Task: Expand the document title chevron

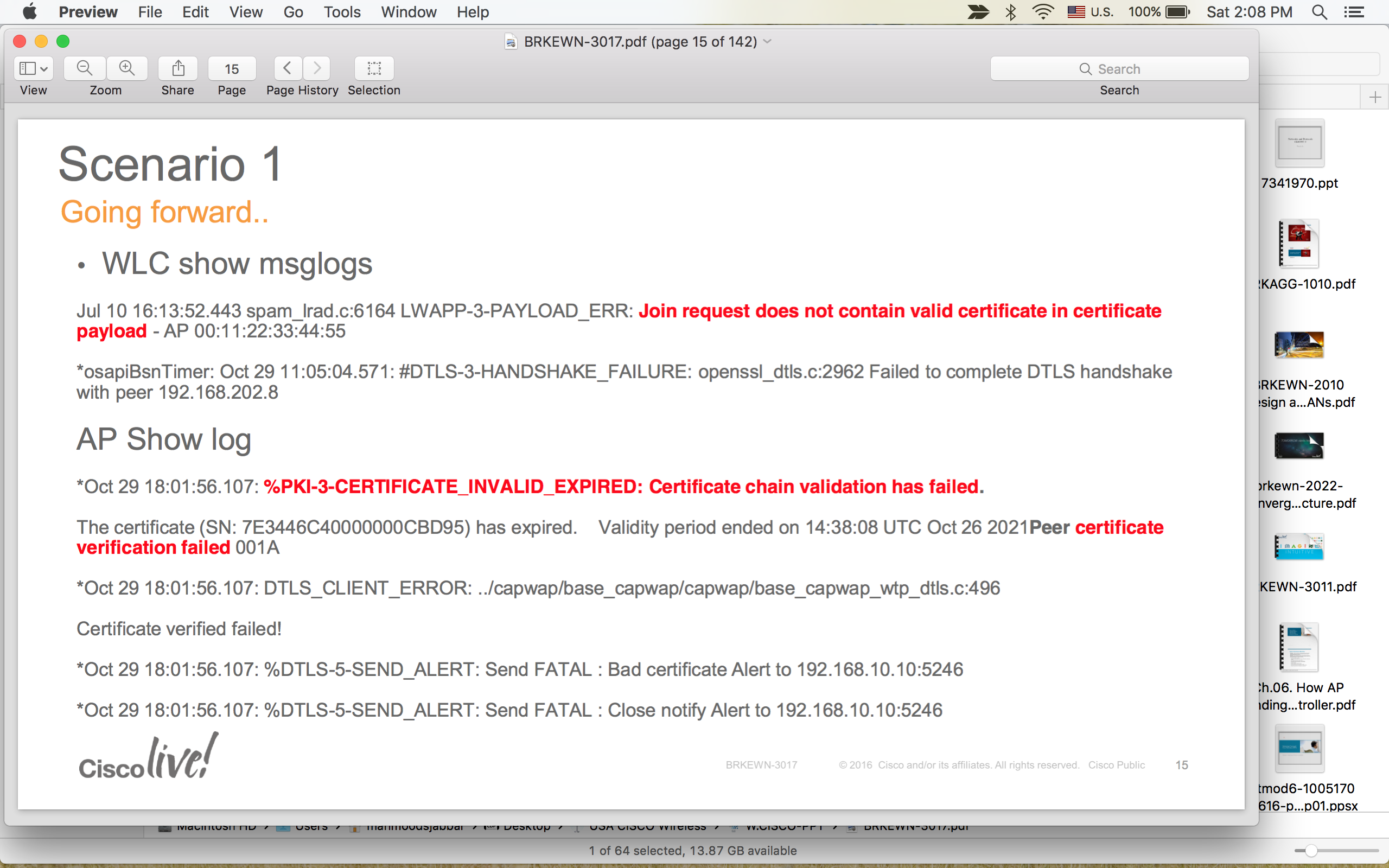Action: [767, 41]
